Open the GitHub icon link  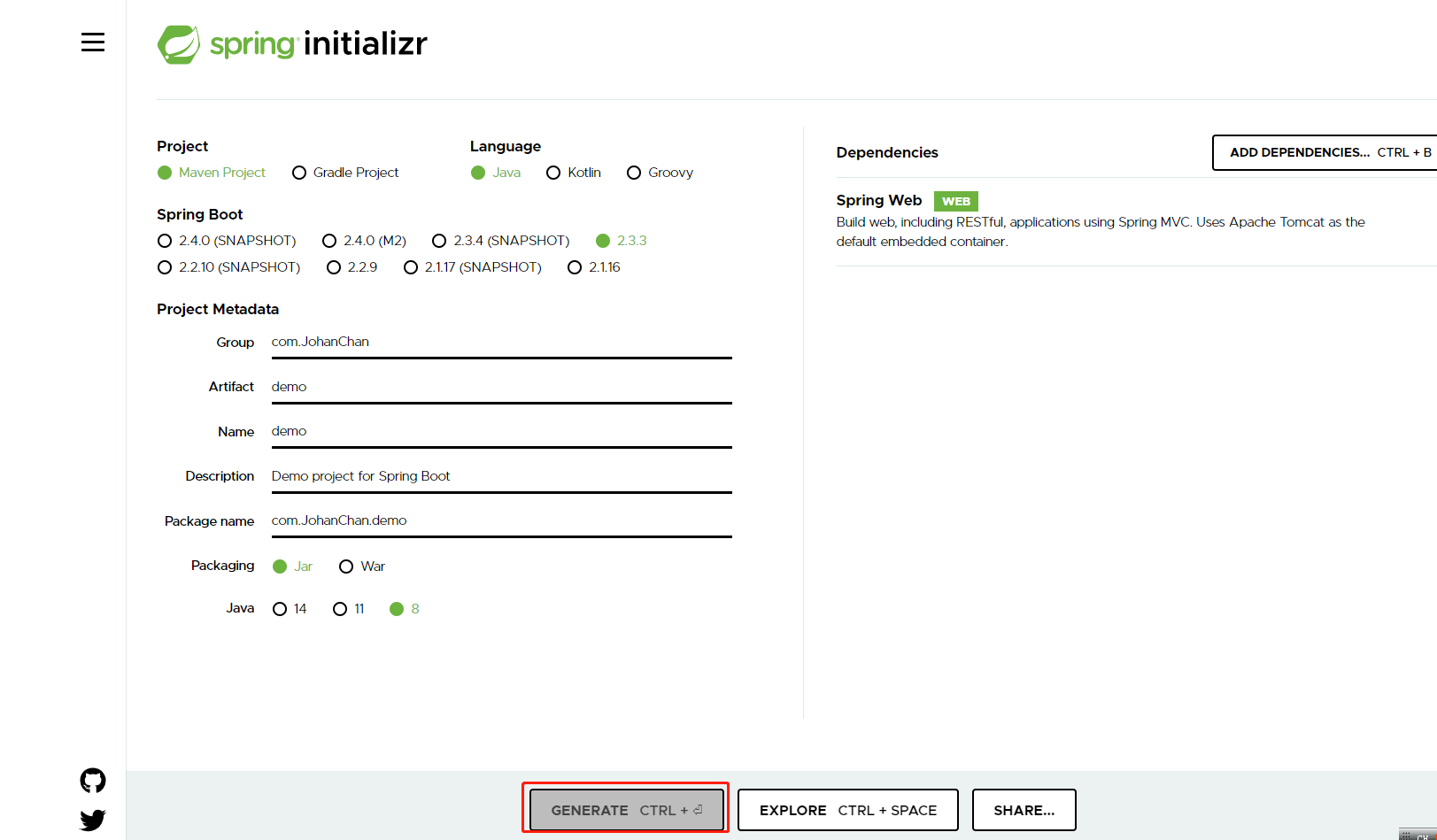[x=93, y=781]
